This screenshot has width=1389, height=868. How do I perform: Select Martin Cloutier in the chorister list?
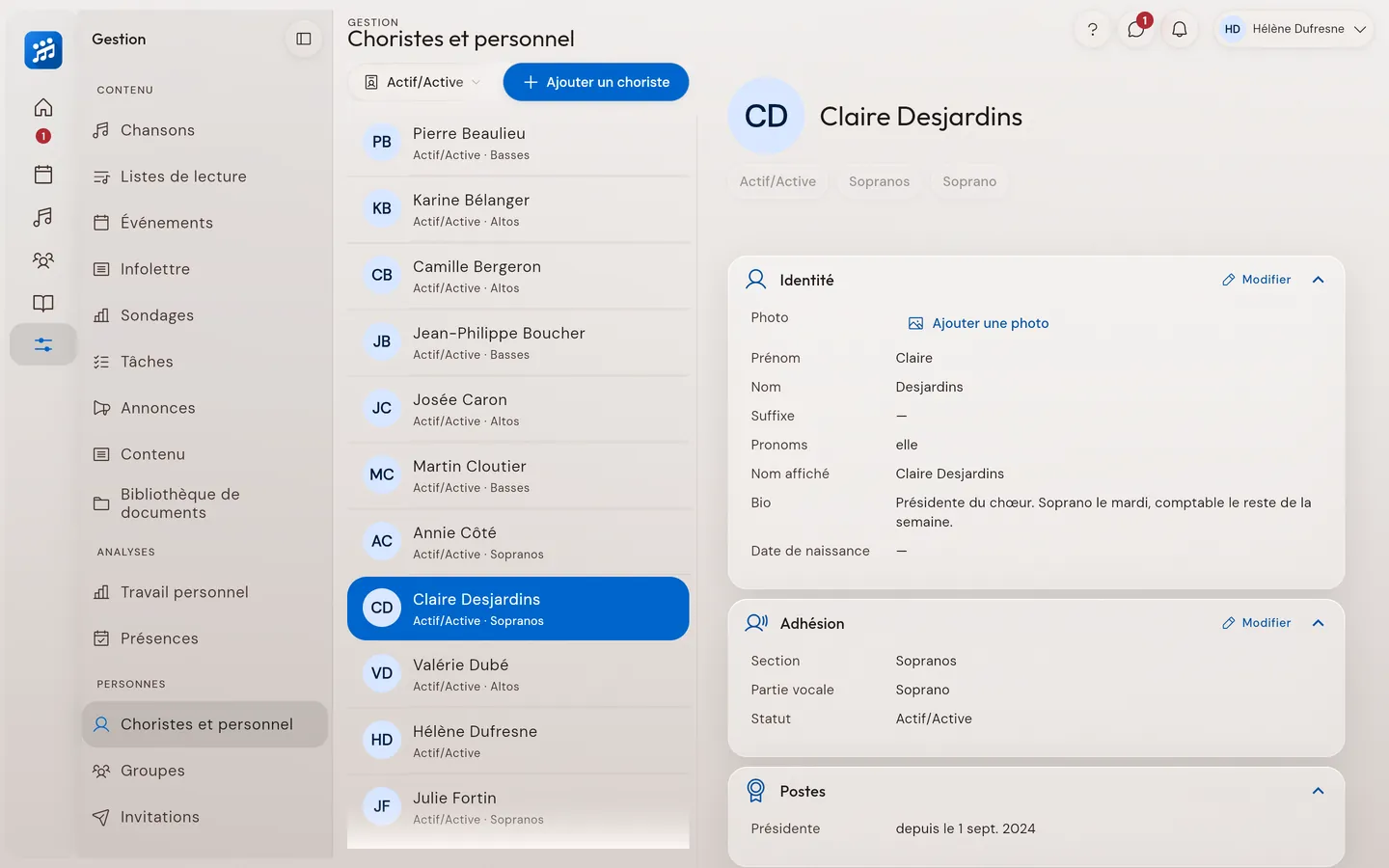(518, 475)
